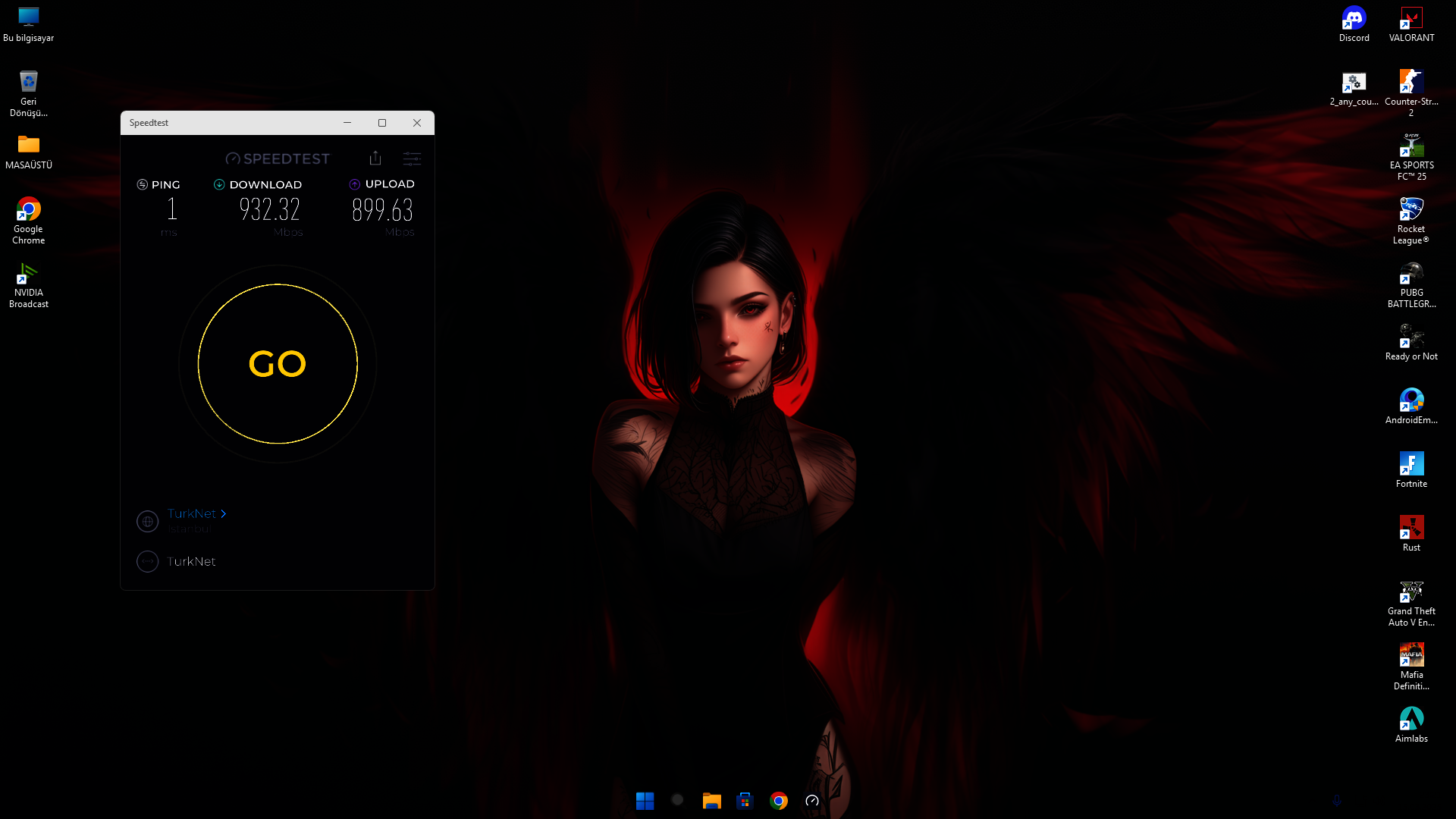This screenshot has width=1456, height=819.
Task: Maximize the Speedtest window
Action: tap(382, 123)
